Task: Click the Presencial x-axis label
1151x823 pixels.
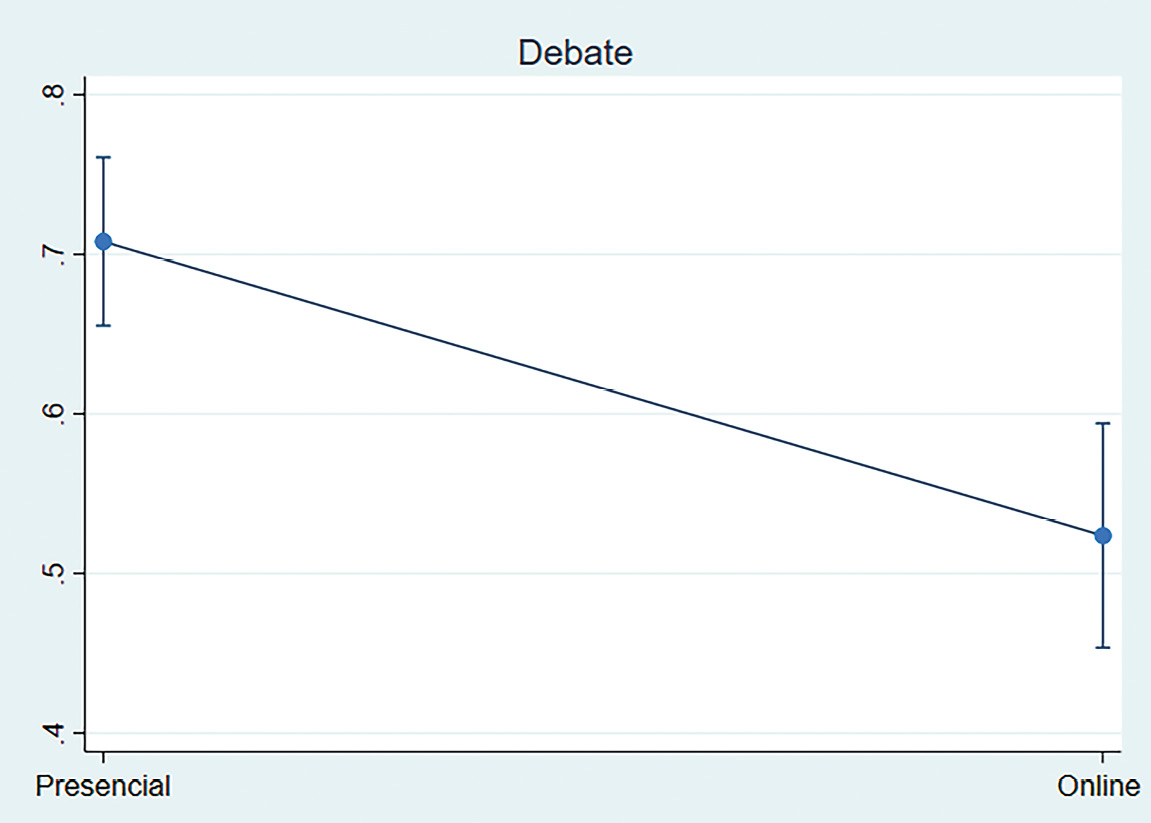Action: click(x=103, y=786)
